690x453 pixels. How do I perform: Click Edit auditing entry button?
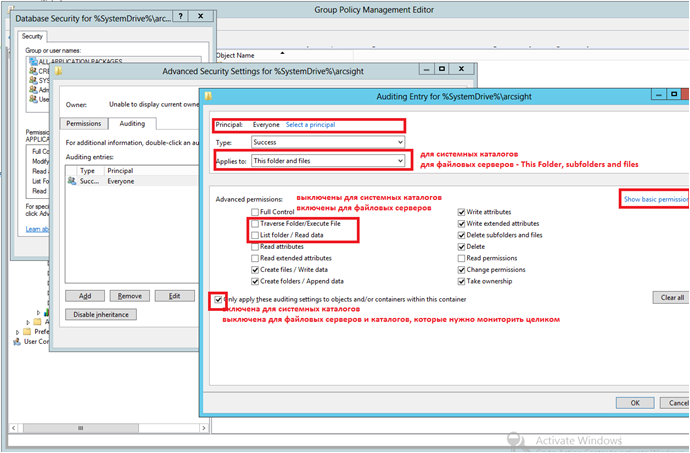[x=174, y=296]
